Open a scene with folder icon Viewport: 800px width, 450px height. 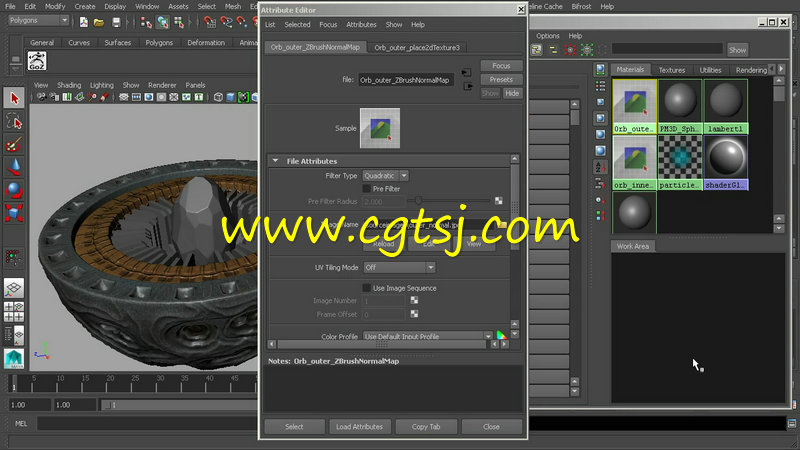(99, 21)
